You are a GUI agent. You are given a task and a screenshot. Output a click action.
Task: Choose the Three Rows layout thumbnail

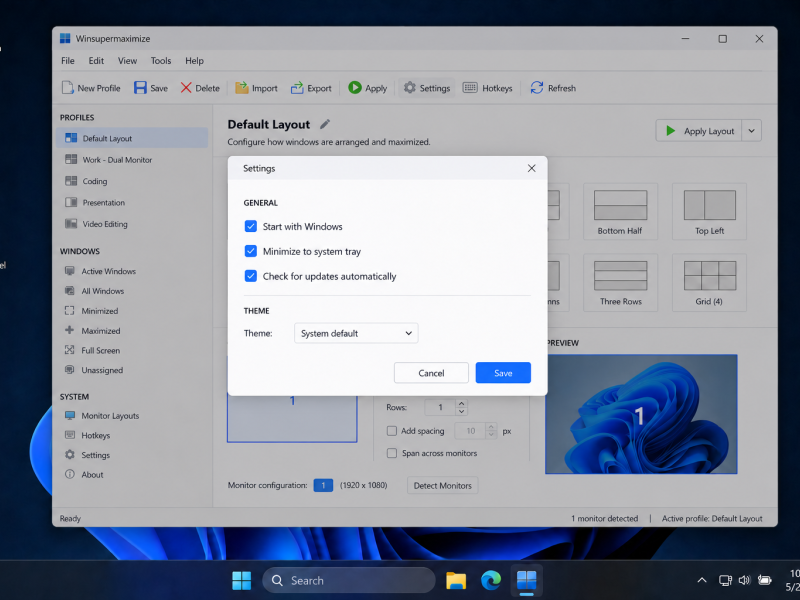(620, 282)
